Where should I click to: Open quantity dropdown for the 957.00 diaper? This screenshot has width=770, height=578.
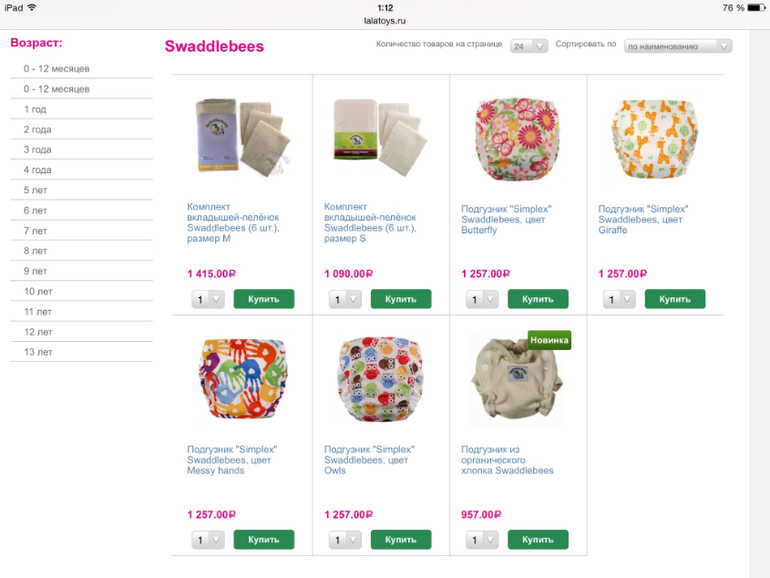(482, 540)
